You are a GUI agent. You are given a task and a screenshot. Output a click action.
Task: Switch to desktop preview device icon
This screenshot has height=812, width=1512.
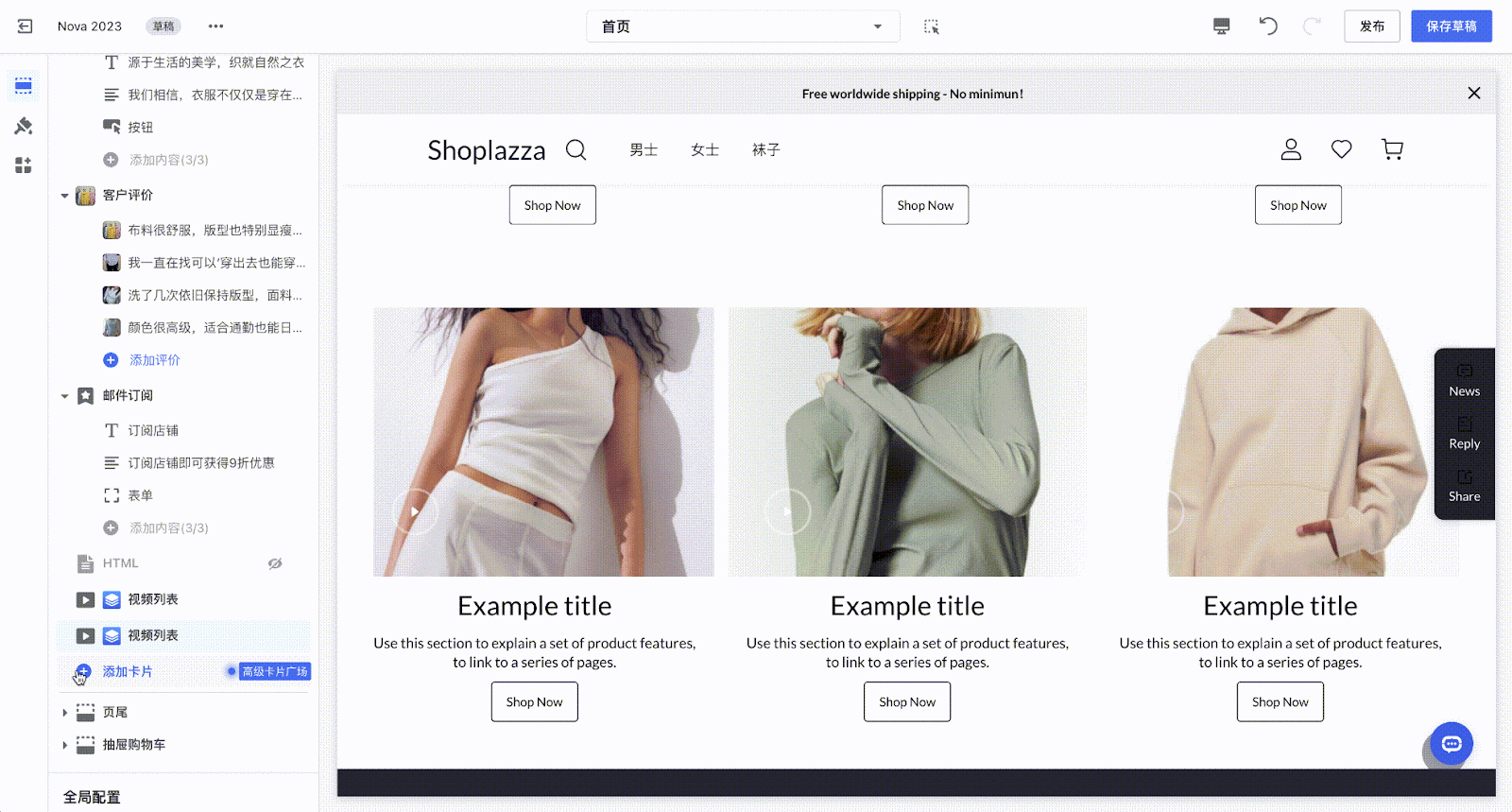tap(1222, 26)
